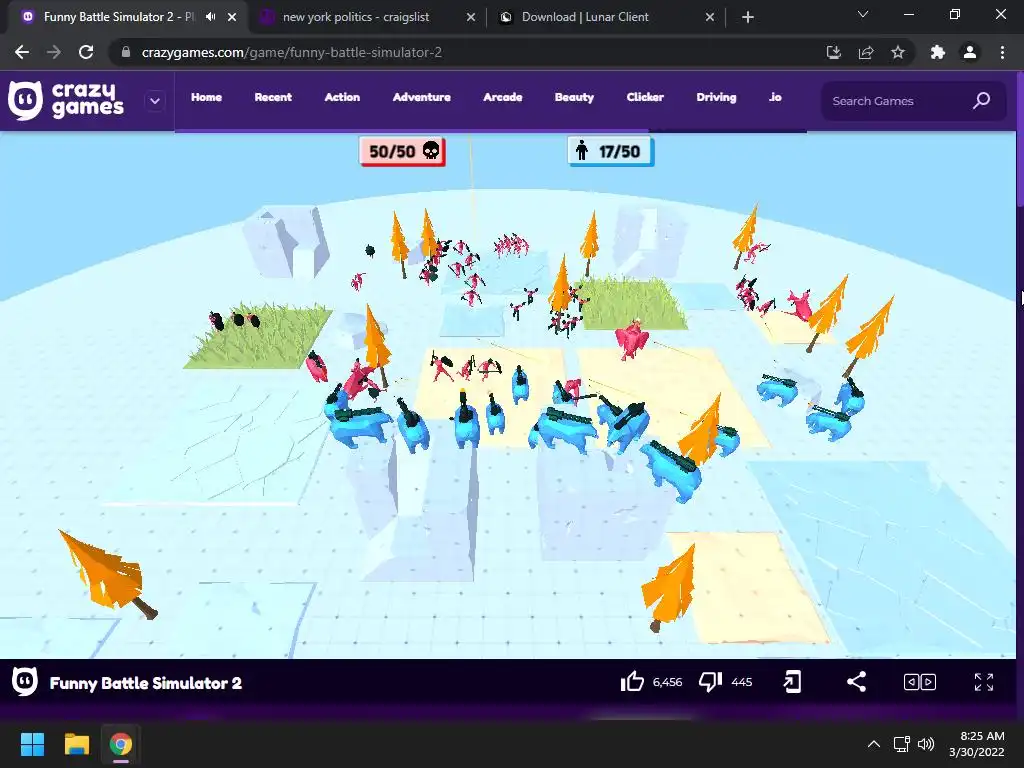Click the add-to-home-screen icon in game bar

pyautogui.click(x=792, y=682)
